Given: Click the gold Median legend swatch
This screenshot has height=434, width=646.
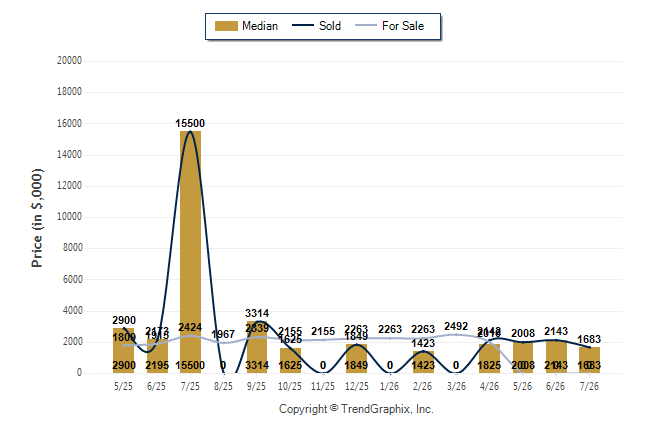Looking at the screenshot, I should [226, 26].
